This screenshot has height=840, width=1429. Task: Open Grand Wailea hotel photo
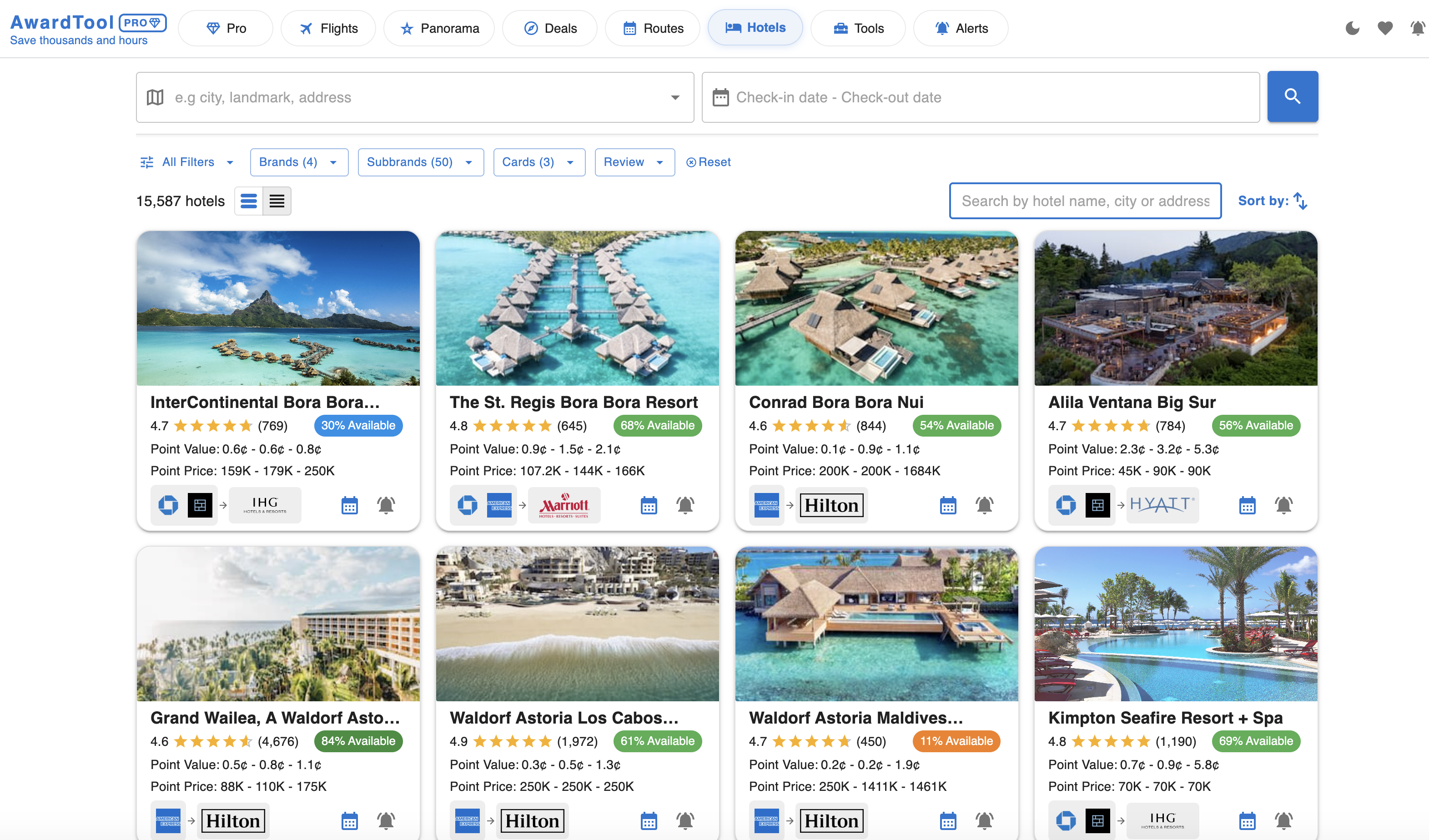click(278, 624)
